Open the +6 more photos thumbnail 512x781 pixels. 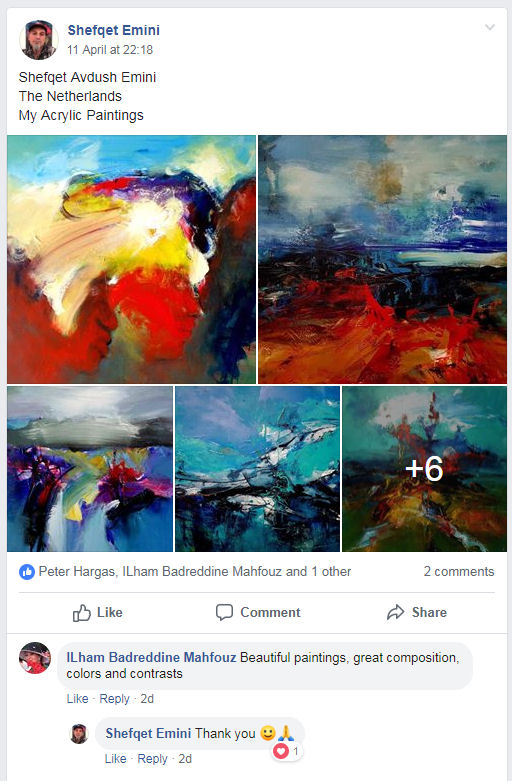click(x=424, y=469)
